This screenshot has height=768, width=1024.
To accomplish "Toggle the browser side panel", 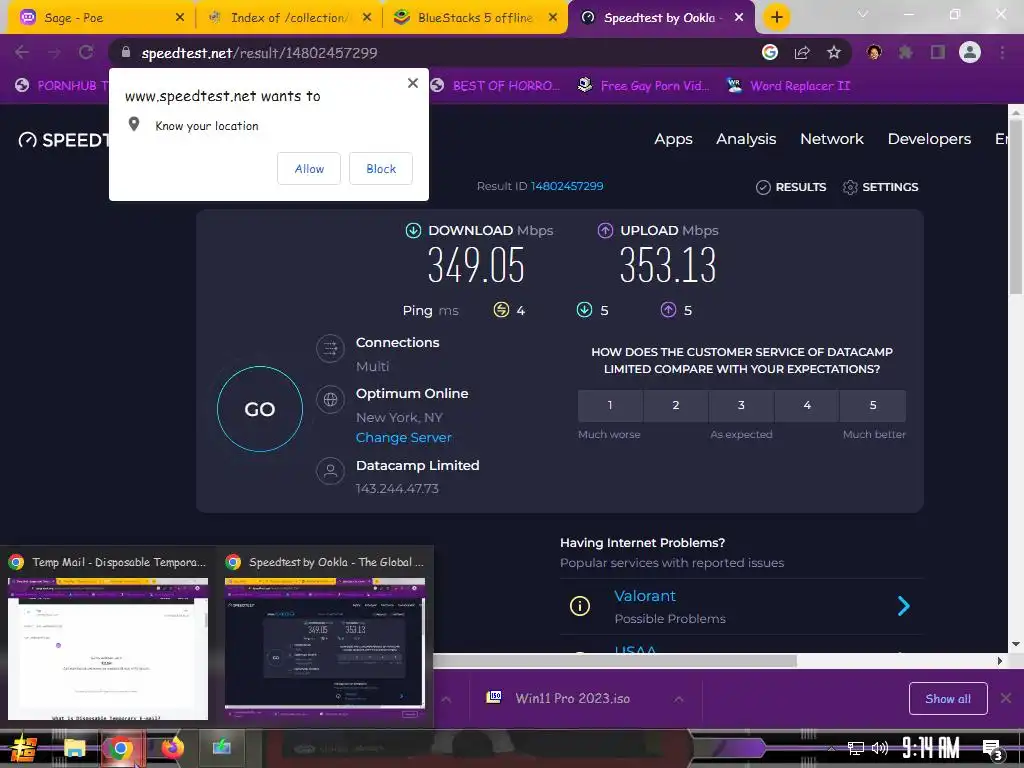I will click(938, 52).
